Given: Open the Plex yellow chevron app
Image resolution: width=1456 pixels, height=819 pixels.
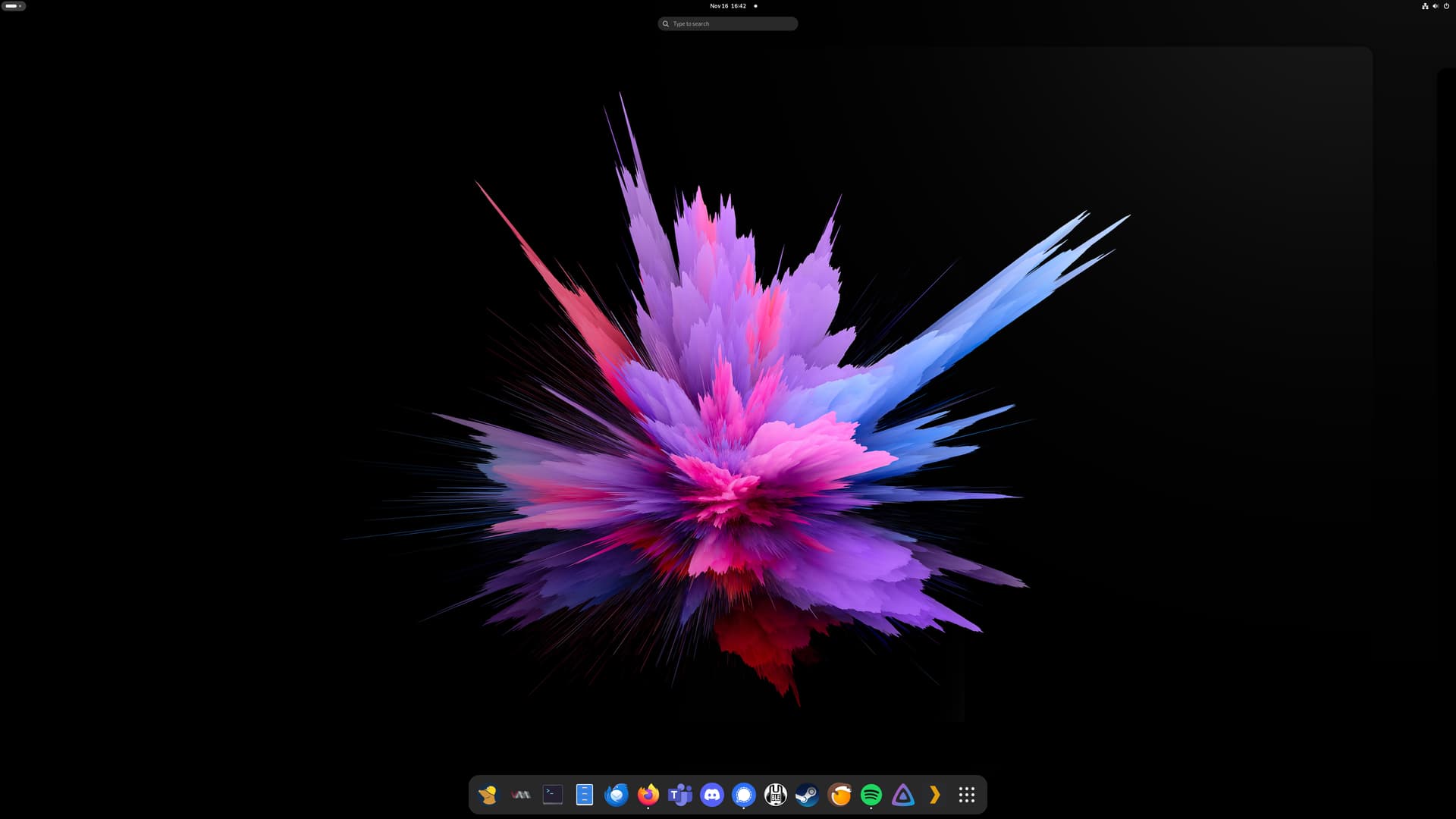Looking at the screenshot, I should point(935,795).
